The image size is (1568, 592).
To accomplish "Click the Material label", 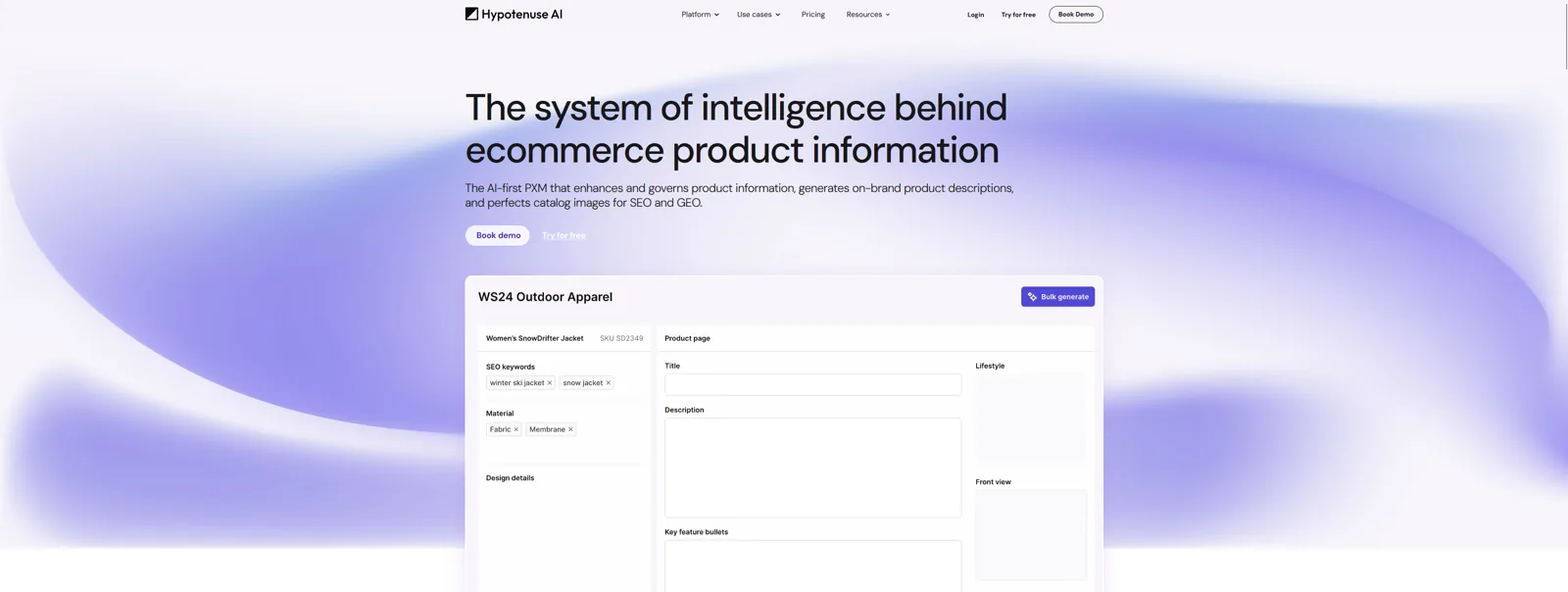I will click(x=500, y=414).
